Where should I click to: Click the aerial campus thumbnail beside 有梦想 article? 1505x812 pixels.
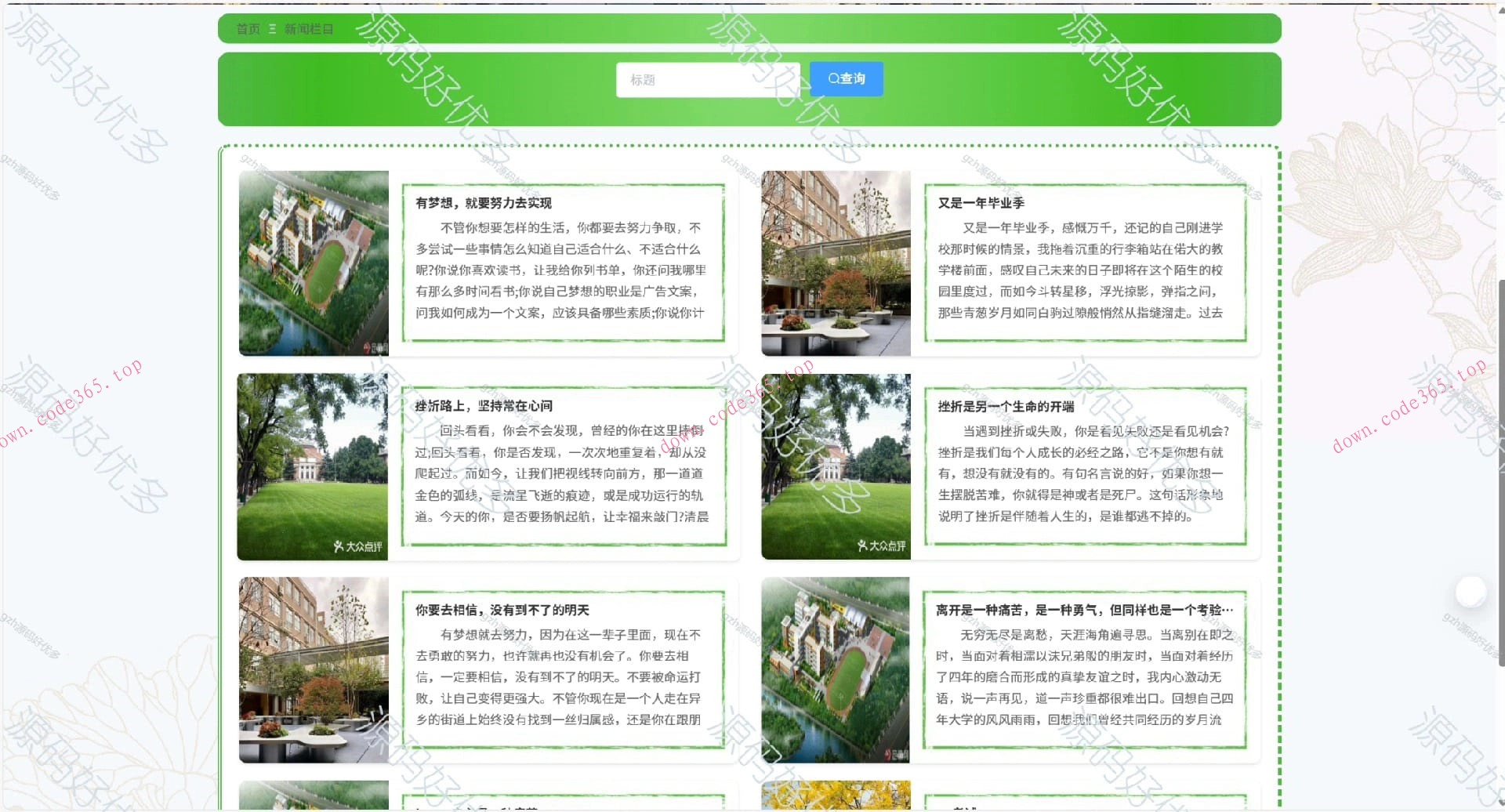(313, 264)
